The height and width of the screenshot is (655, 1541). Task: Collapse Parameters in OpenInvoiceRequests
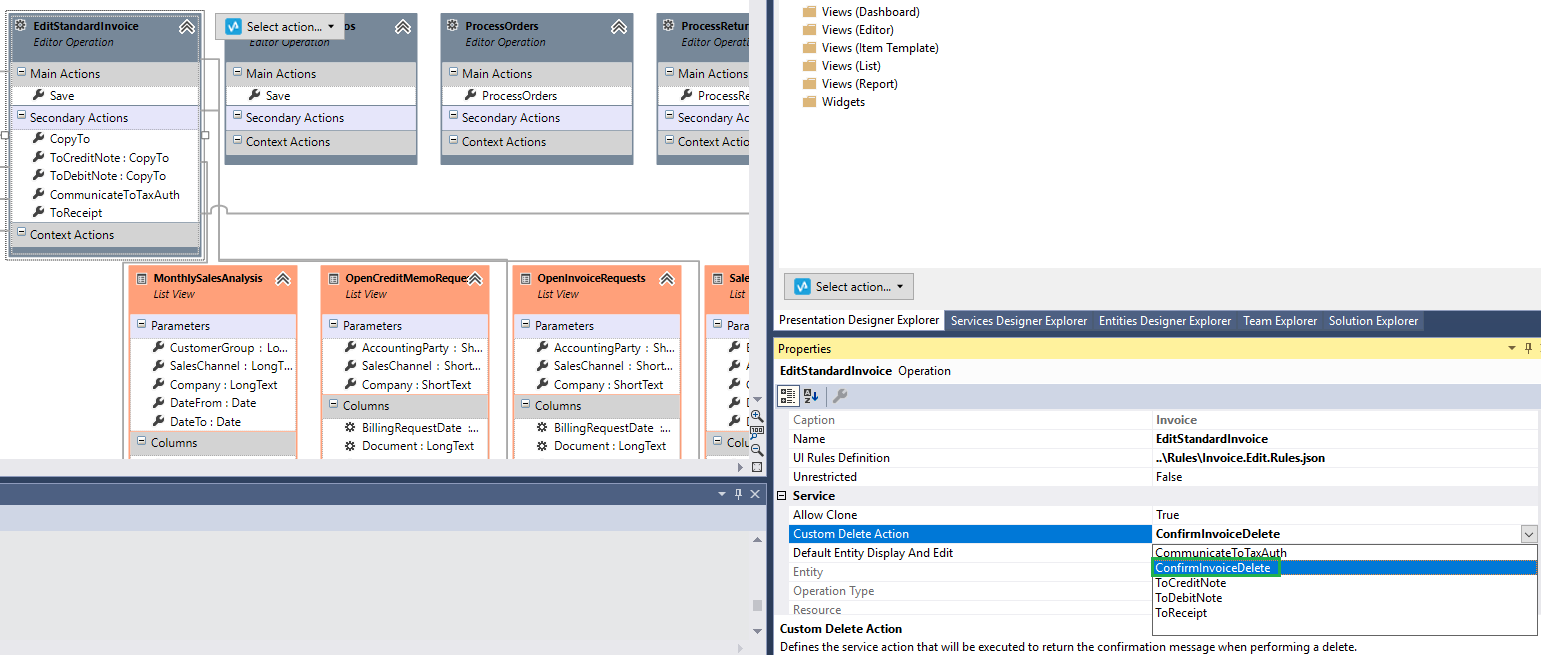524,326
